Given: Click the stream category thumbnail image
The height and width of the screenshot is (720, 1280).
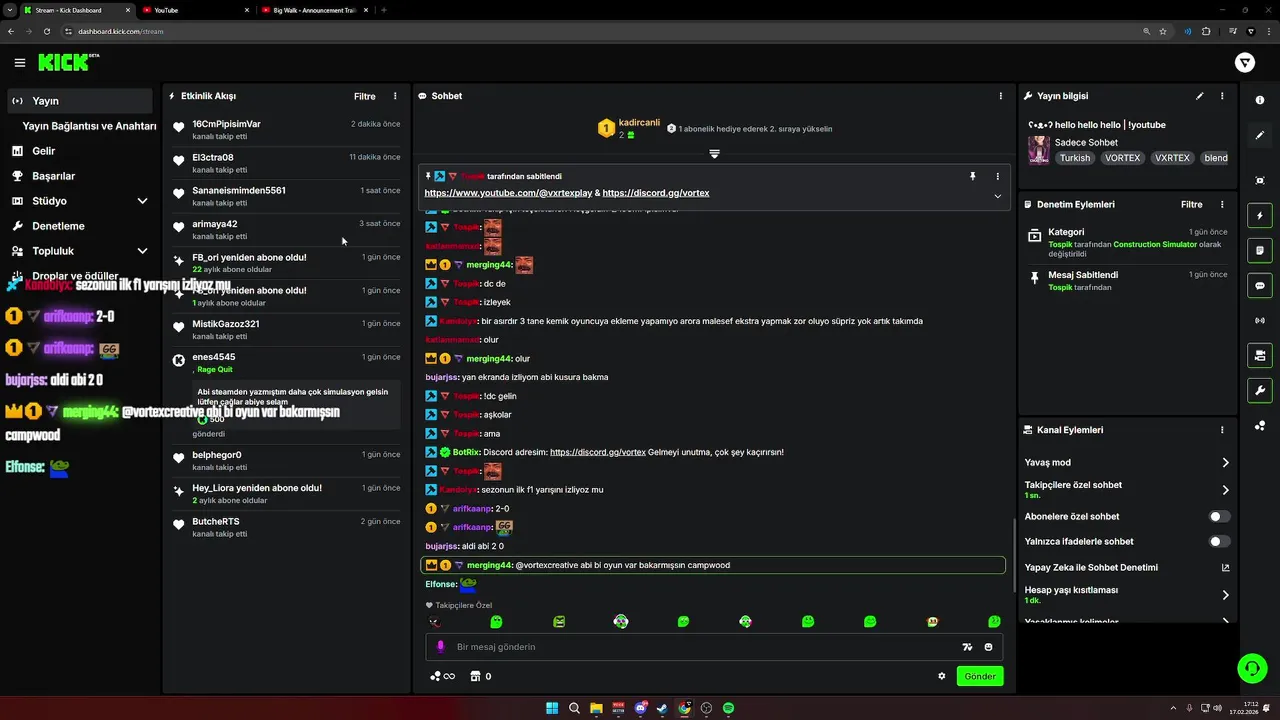Looking at the screenshot, I should click(1039, 150).
